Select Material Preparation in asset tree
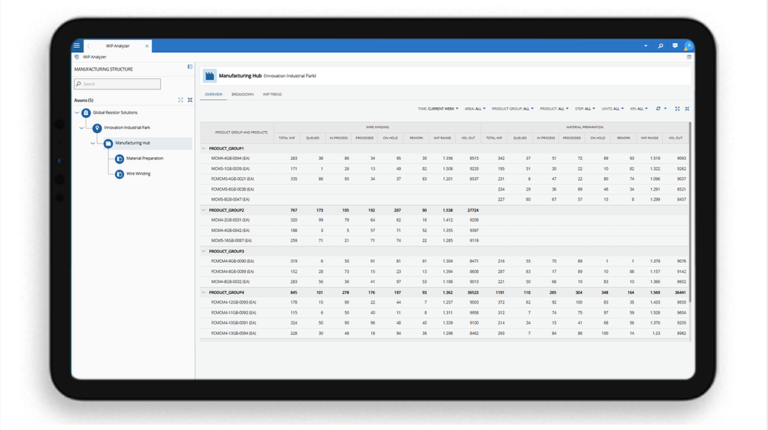Screen dimensions: 768x430 tap(144, 158)
